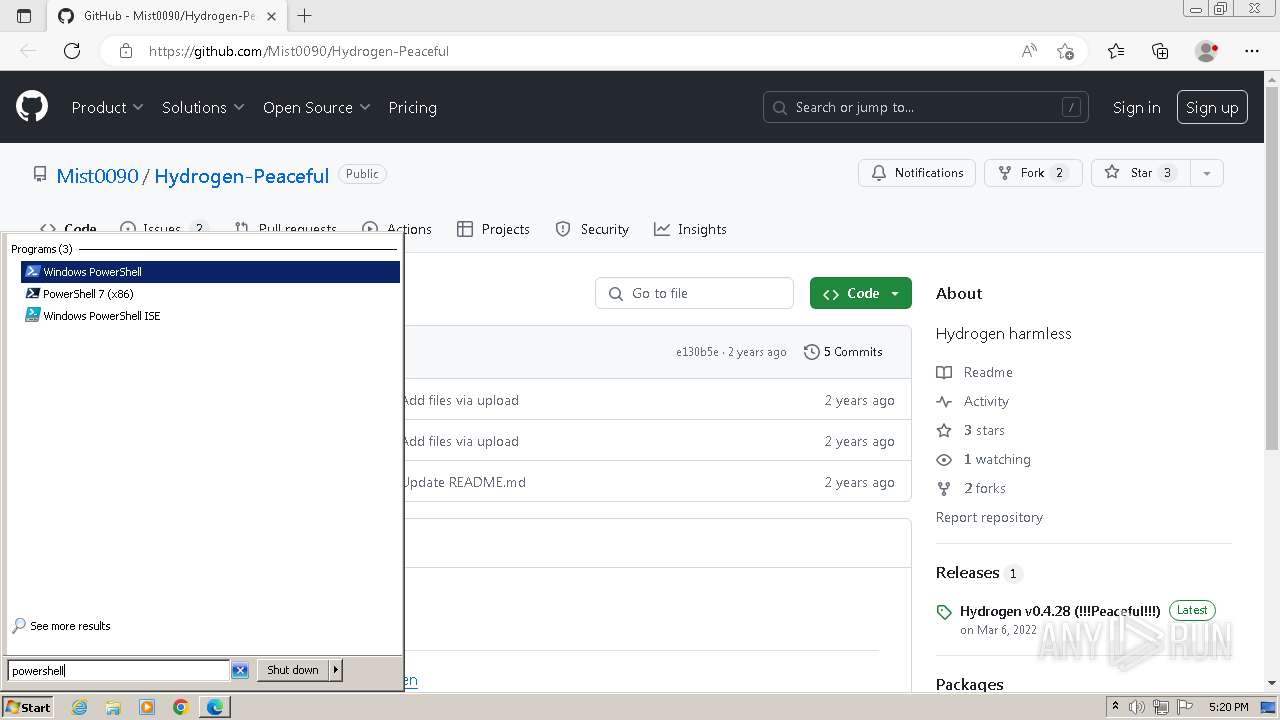Expand the Product menu
This screenshot has height=720, width=1280.
tap(107, 107)
